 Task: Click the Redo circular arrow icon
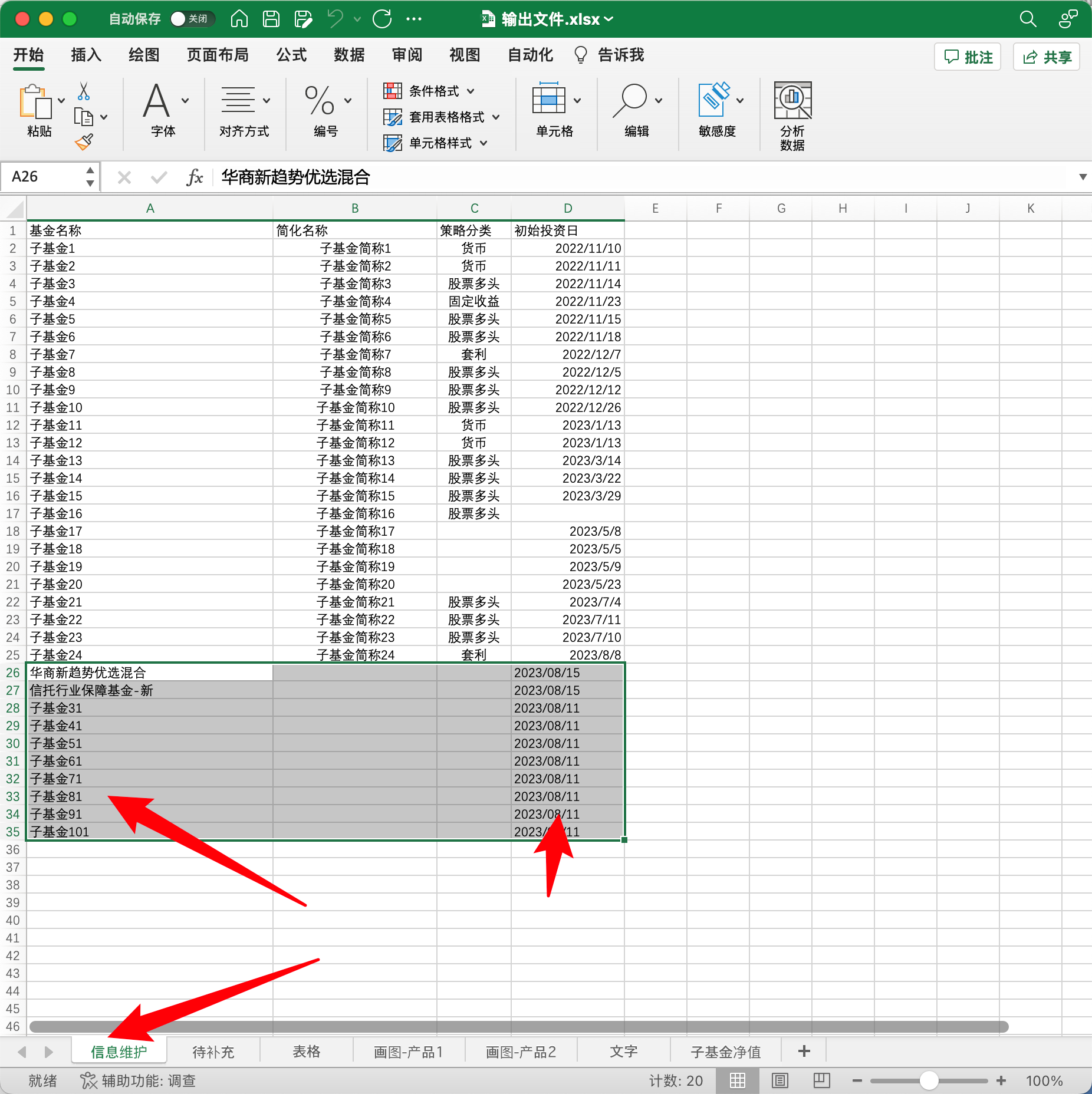click(382, 19)
